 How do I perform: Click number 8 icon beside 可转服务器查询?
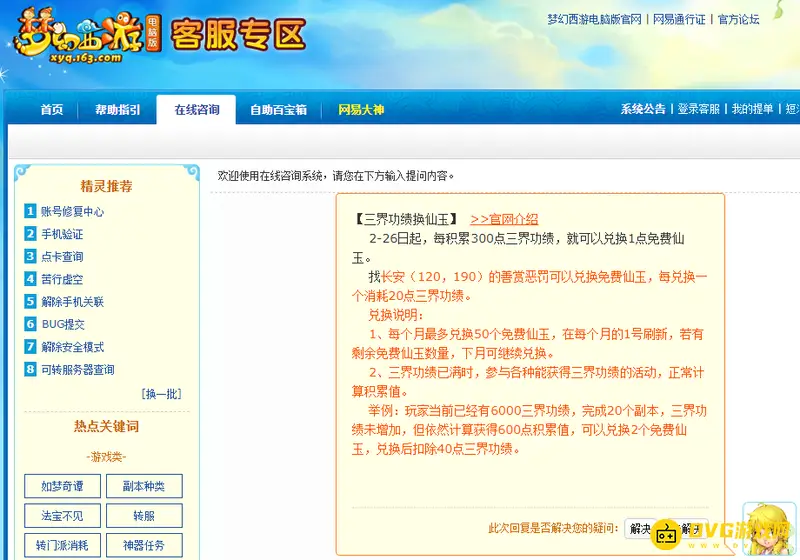[30, 369]
